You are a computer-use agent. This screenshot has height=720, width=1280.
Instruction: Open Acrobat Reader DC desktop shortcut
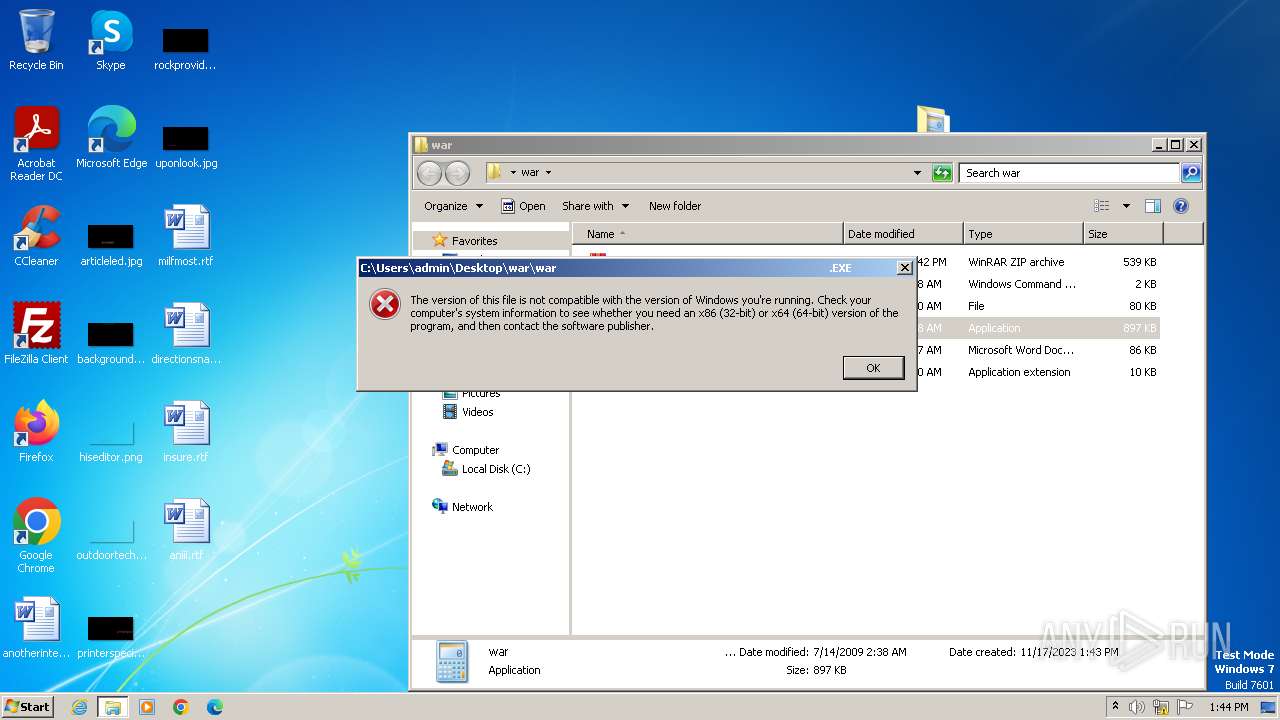click(x=36, y=144)
